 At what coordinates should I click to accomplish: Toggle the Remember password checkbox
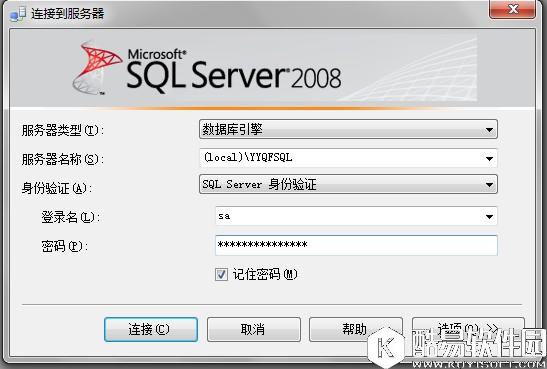pyautogui.click(x=221, y=274)
